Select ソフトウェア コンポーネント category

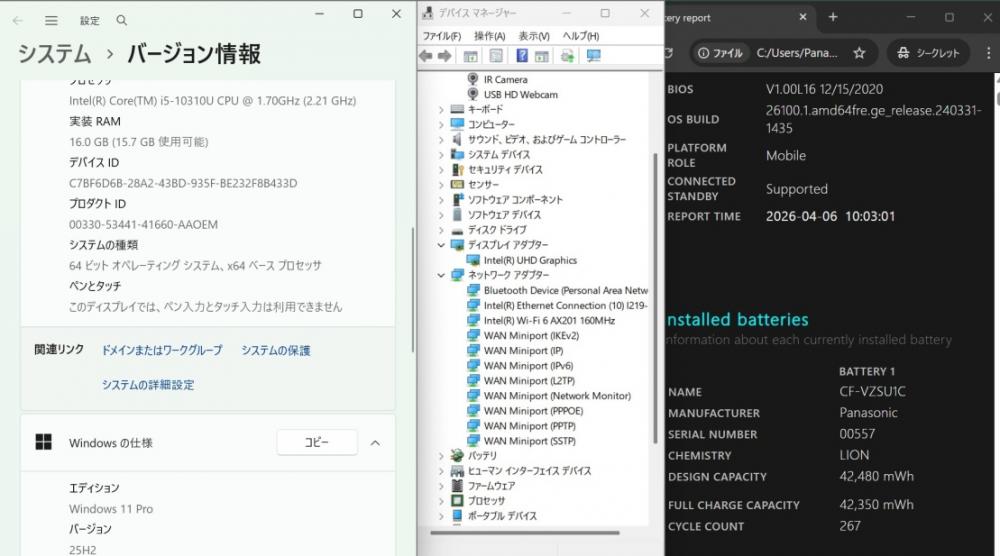point(515,200)
